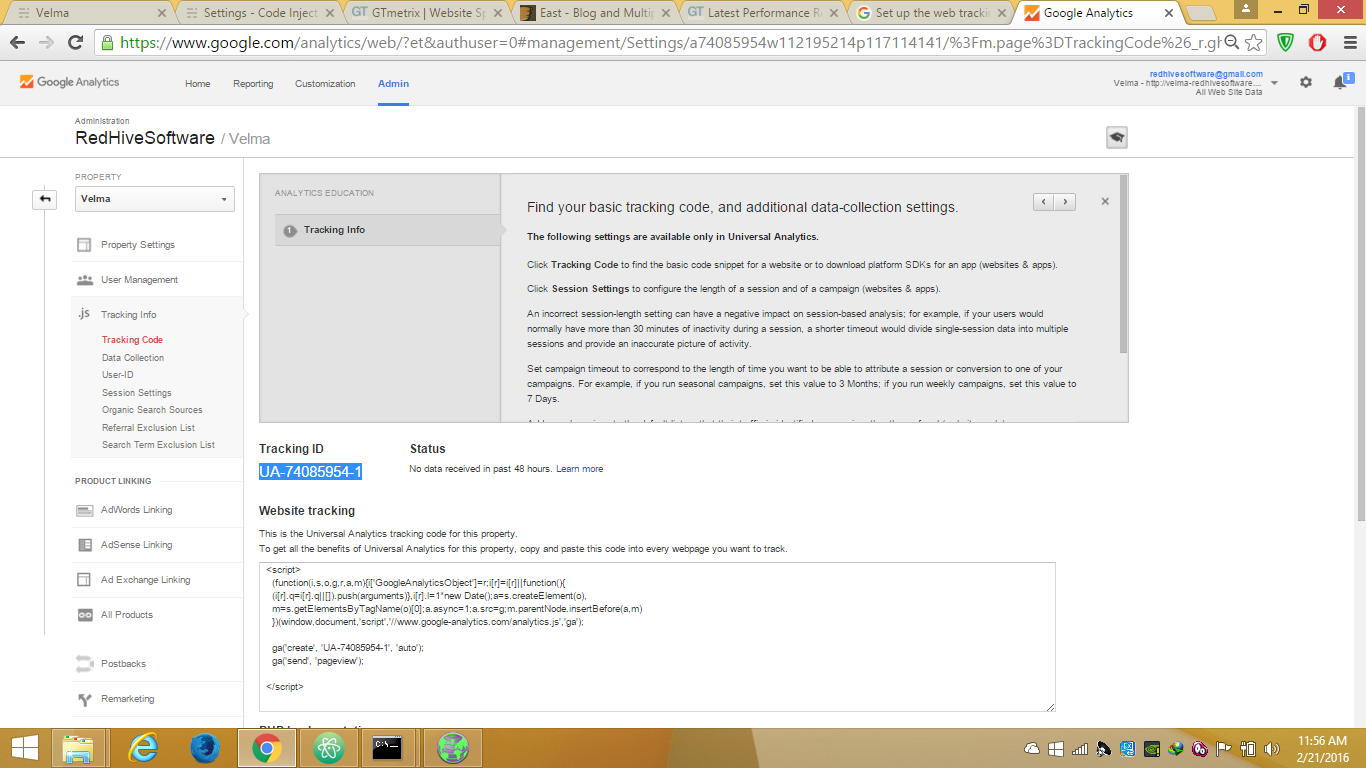This screenshot has width=1366, height=768.
Task: Open Session Settings
Action: tap(137, 393)
